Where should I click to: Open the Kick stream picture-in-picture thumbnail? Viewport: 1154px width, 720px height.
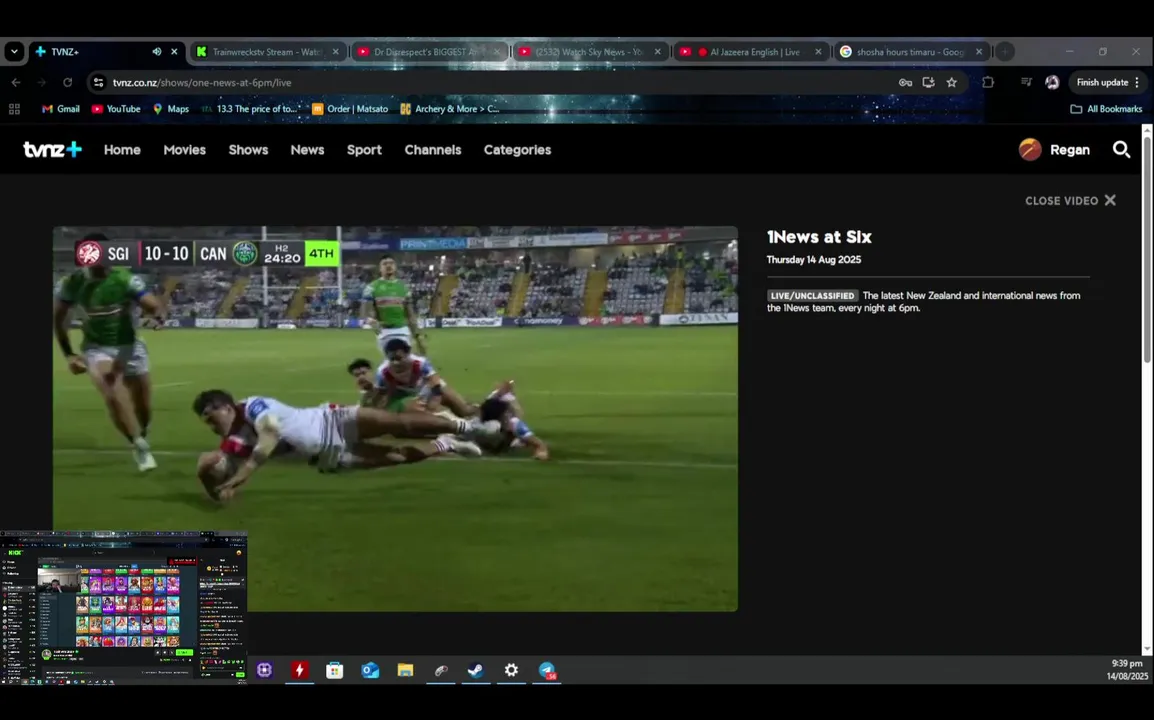click(x=124, y=607)
